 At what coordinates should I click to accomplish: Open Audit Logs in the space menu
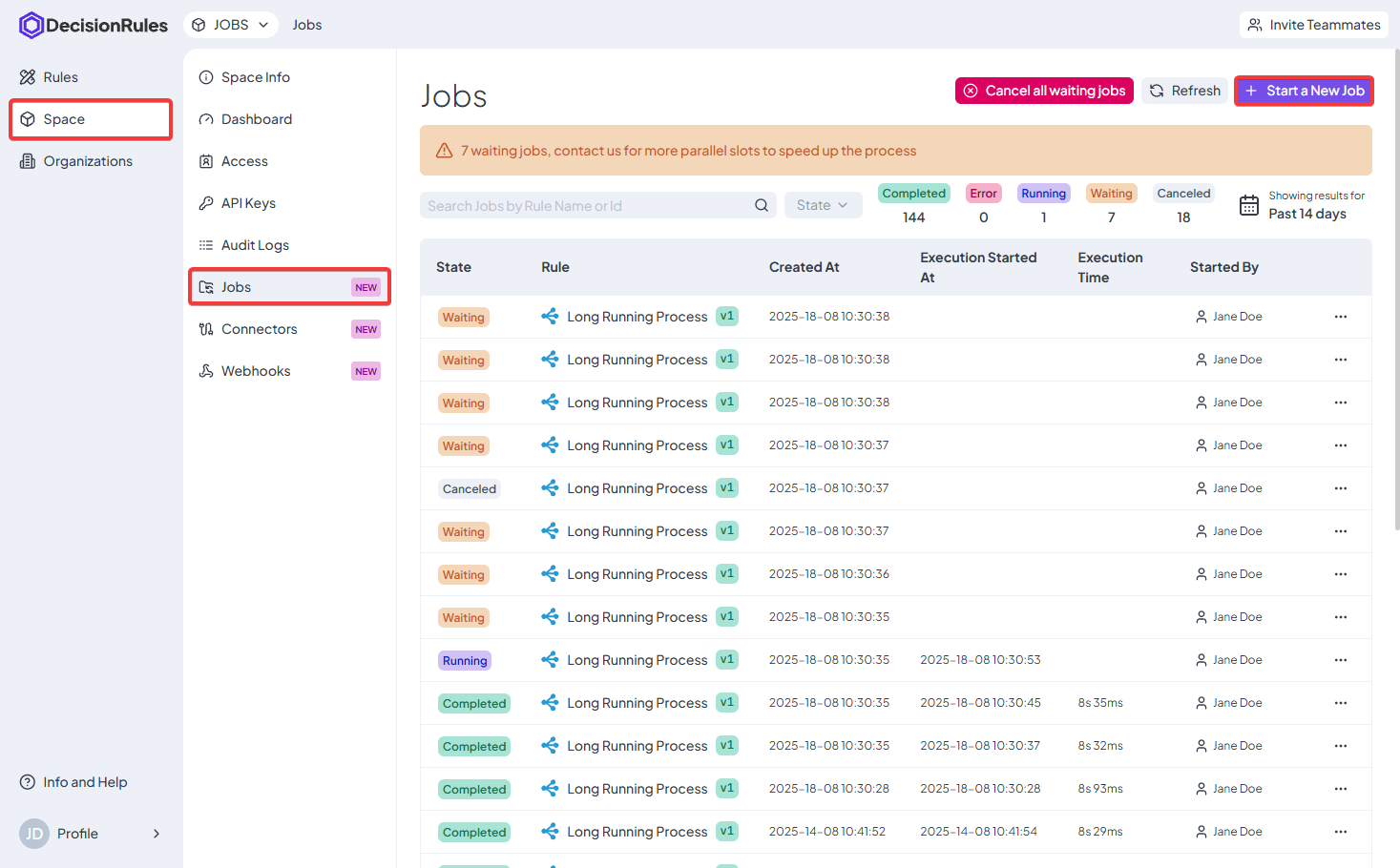[255, 245]
